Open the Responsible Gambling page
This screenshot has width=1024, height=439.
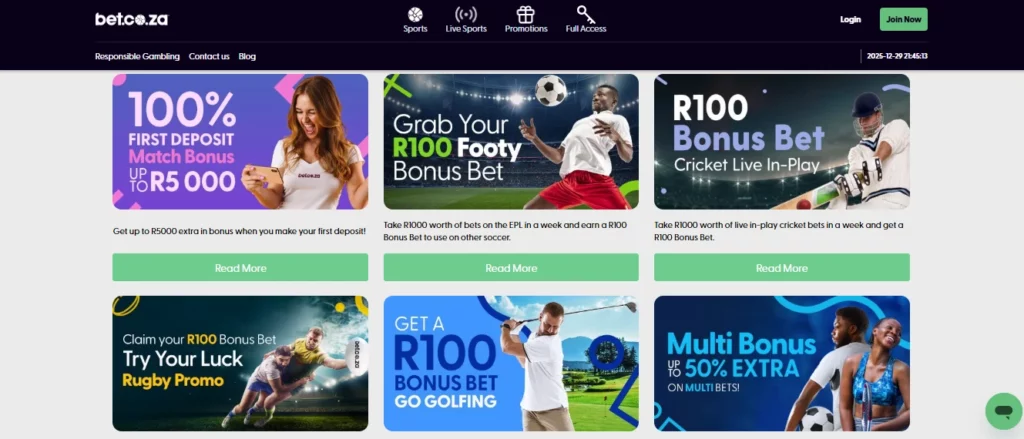click(x=137, y=56)
